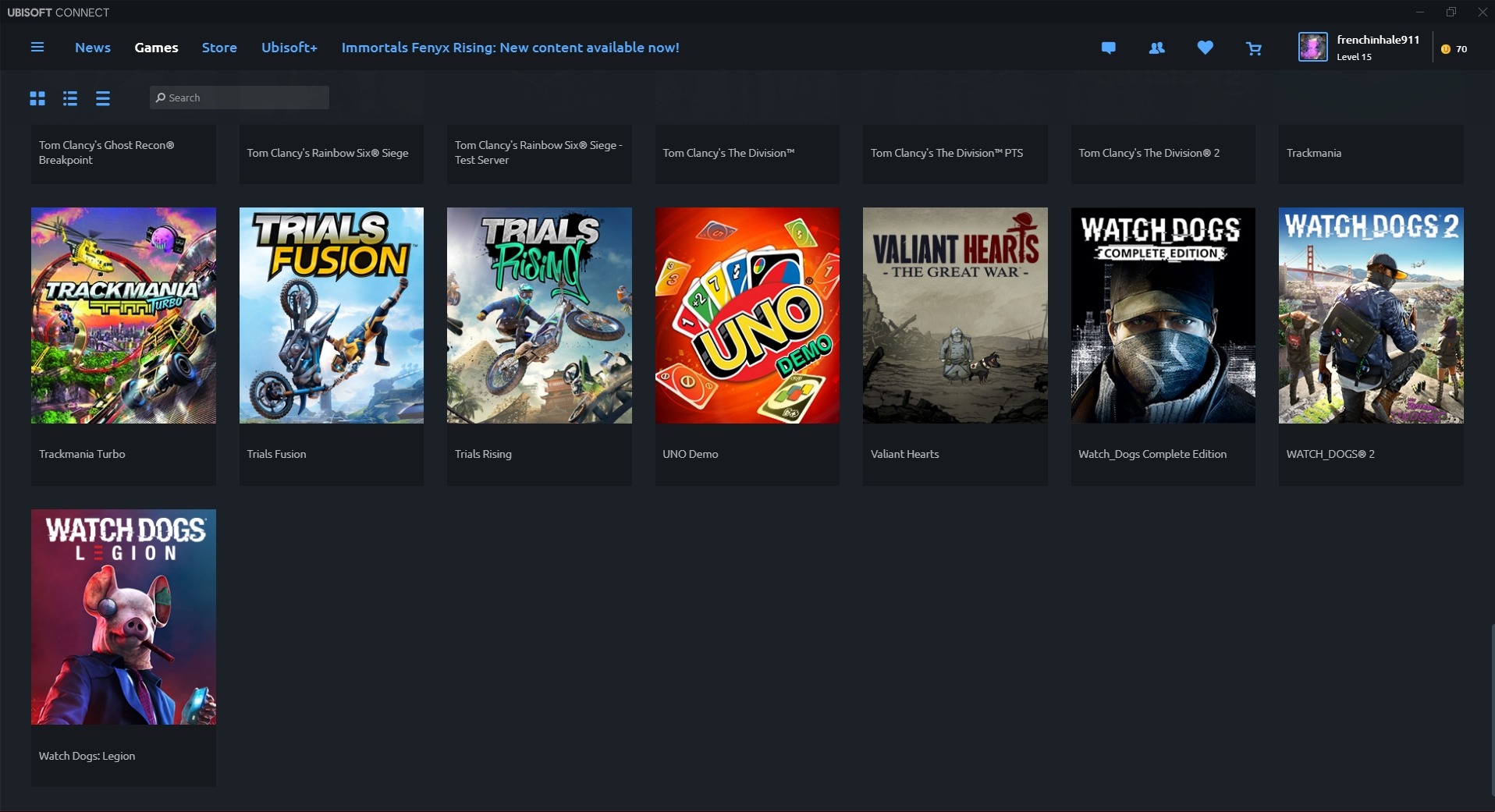Select Rainbow Six Siege - Test Server title

(x=538, y=153)
